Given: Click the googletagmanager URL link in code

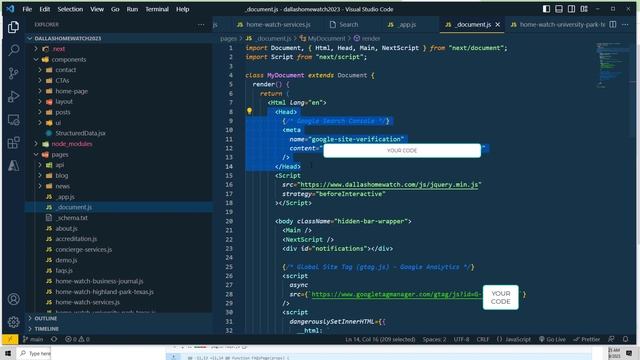Looking at the screenshot, I should pos(396,294).
